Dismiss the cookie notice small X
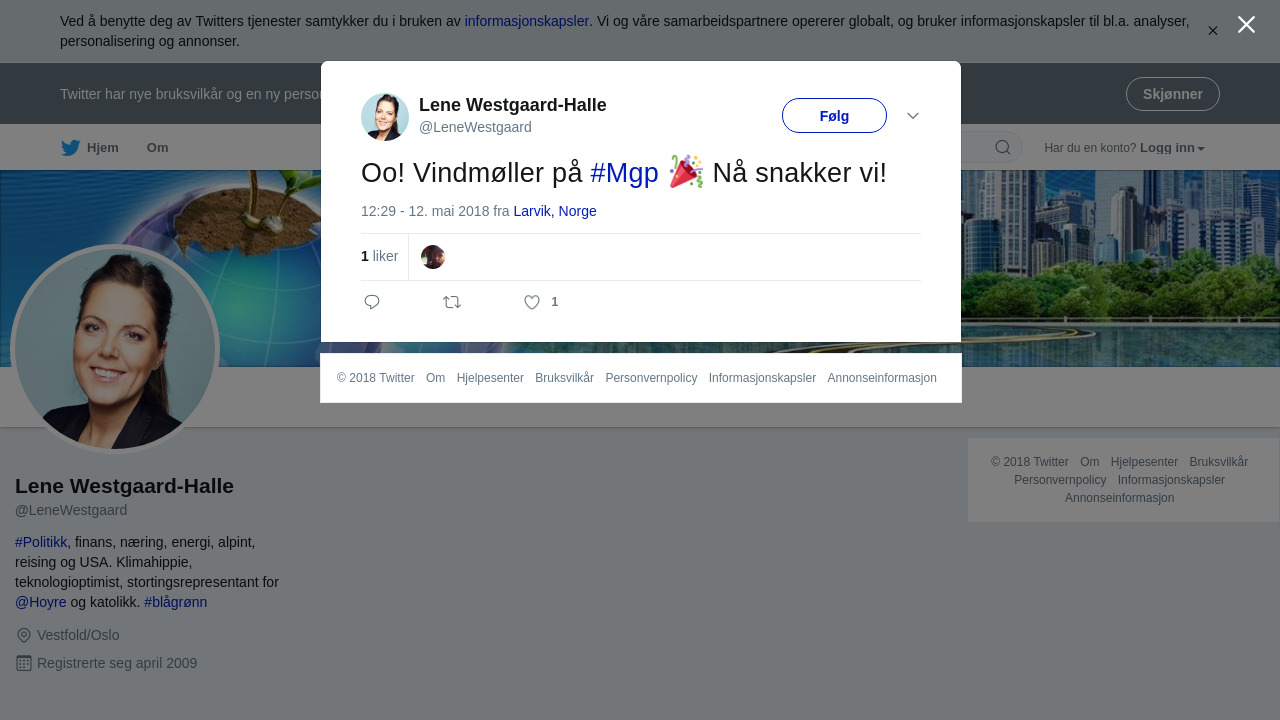This screenshot has width=1280, height=720. (x=1213, y=31)
